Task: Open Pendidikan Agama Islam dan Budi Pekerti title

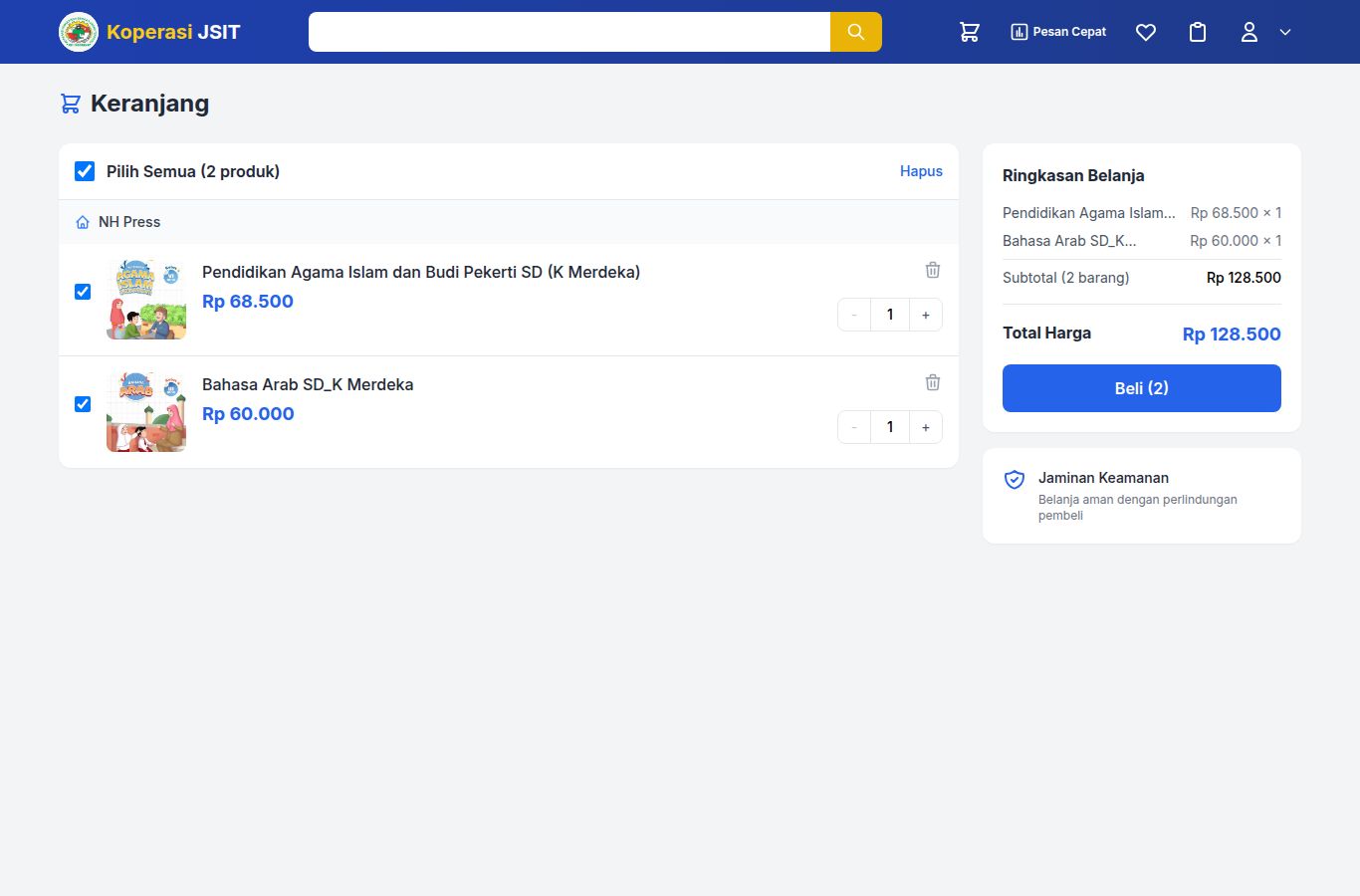Action: point(421,272)
